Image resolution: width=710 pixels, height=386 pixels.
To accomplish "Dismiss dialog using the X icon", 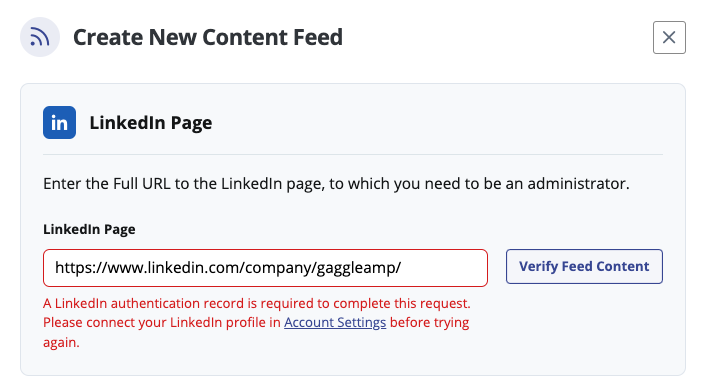I will click(669, 37).
